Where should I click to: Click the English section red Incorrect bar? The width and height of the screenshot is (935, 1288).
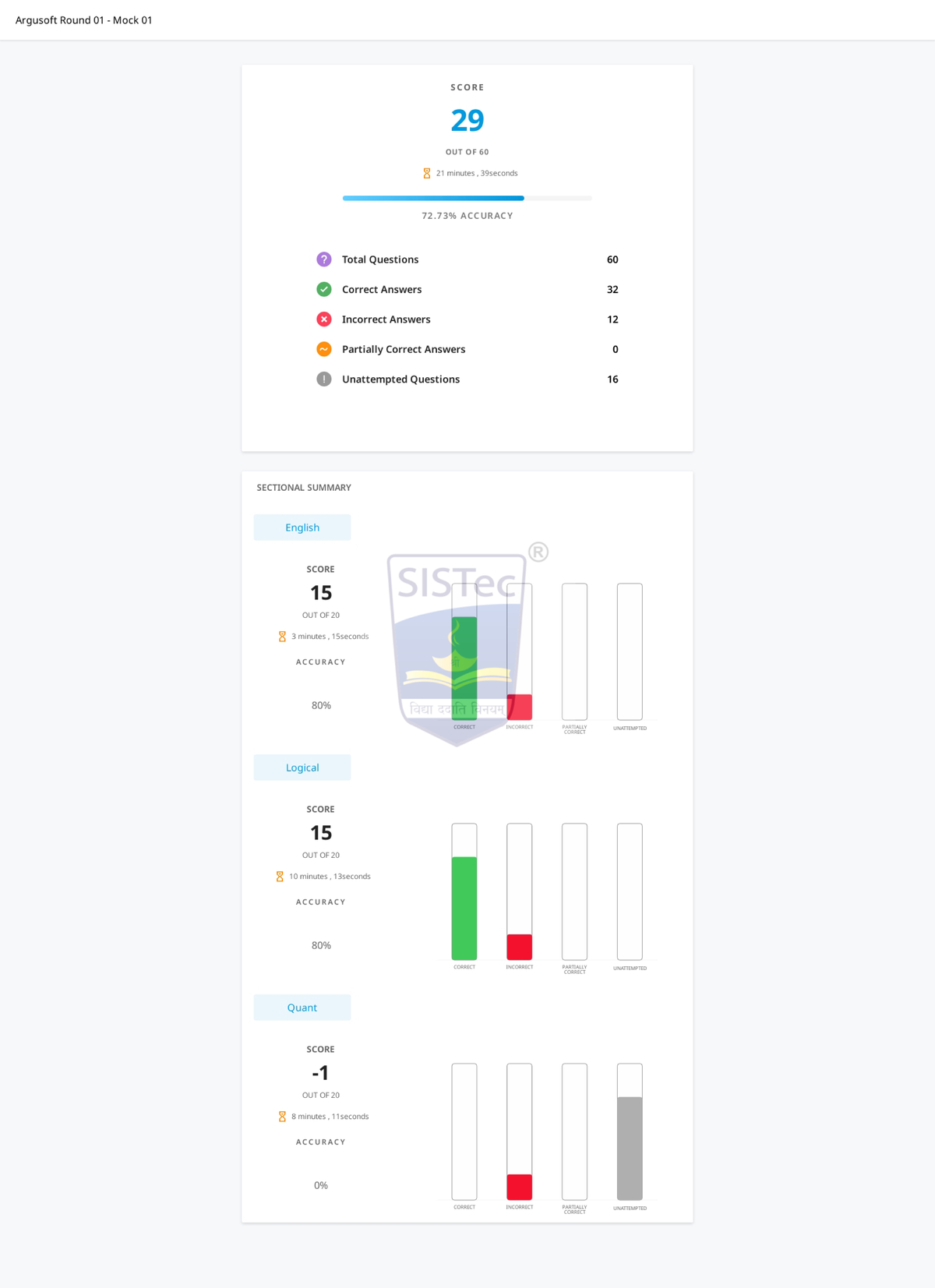[x=520, y=707]
